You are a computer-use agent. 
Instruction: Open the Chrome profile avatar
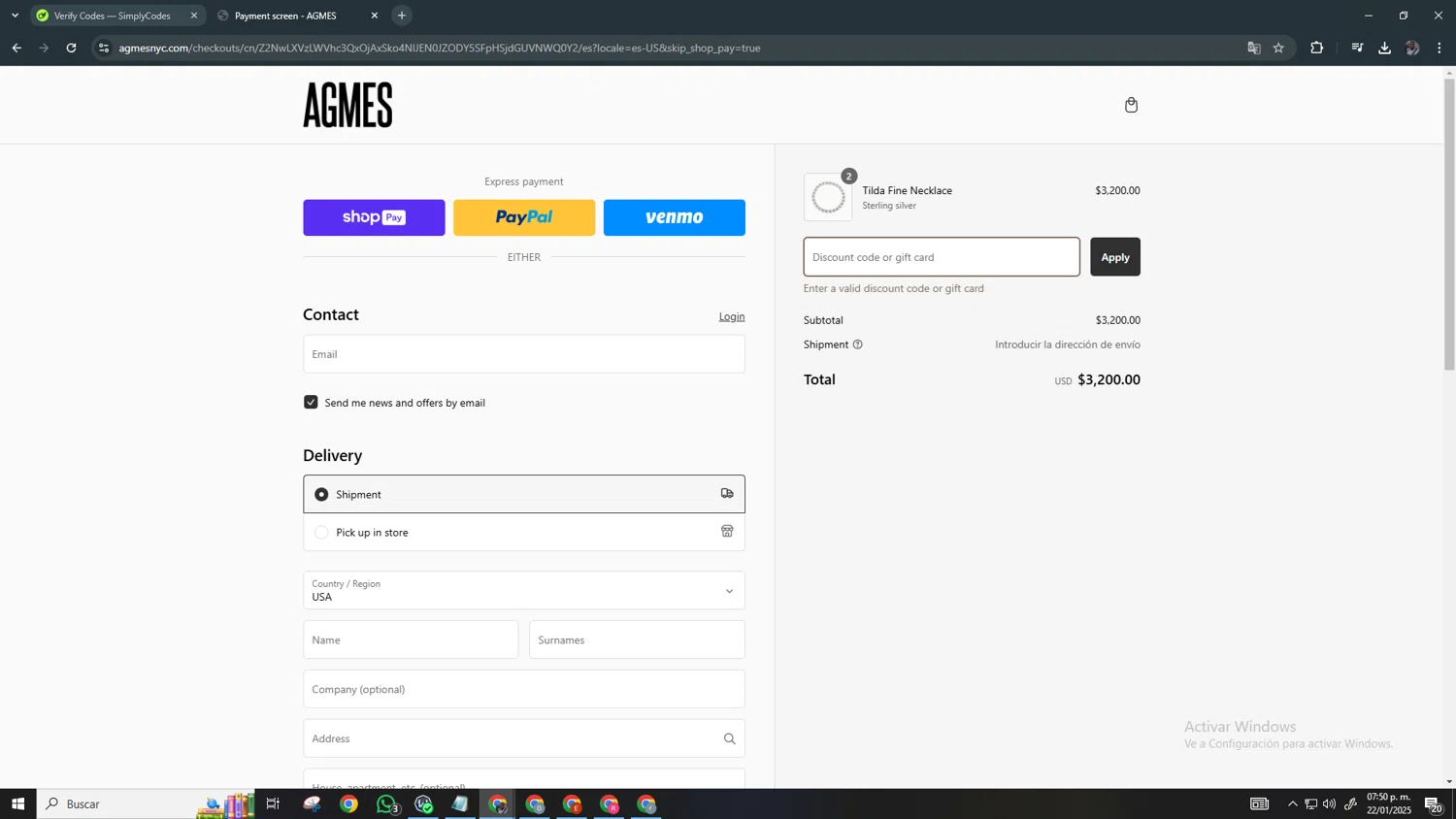[1412, 48]
